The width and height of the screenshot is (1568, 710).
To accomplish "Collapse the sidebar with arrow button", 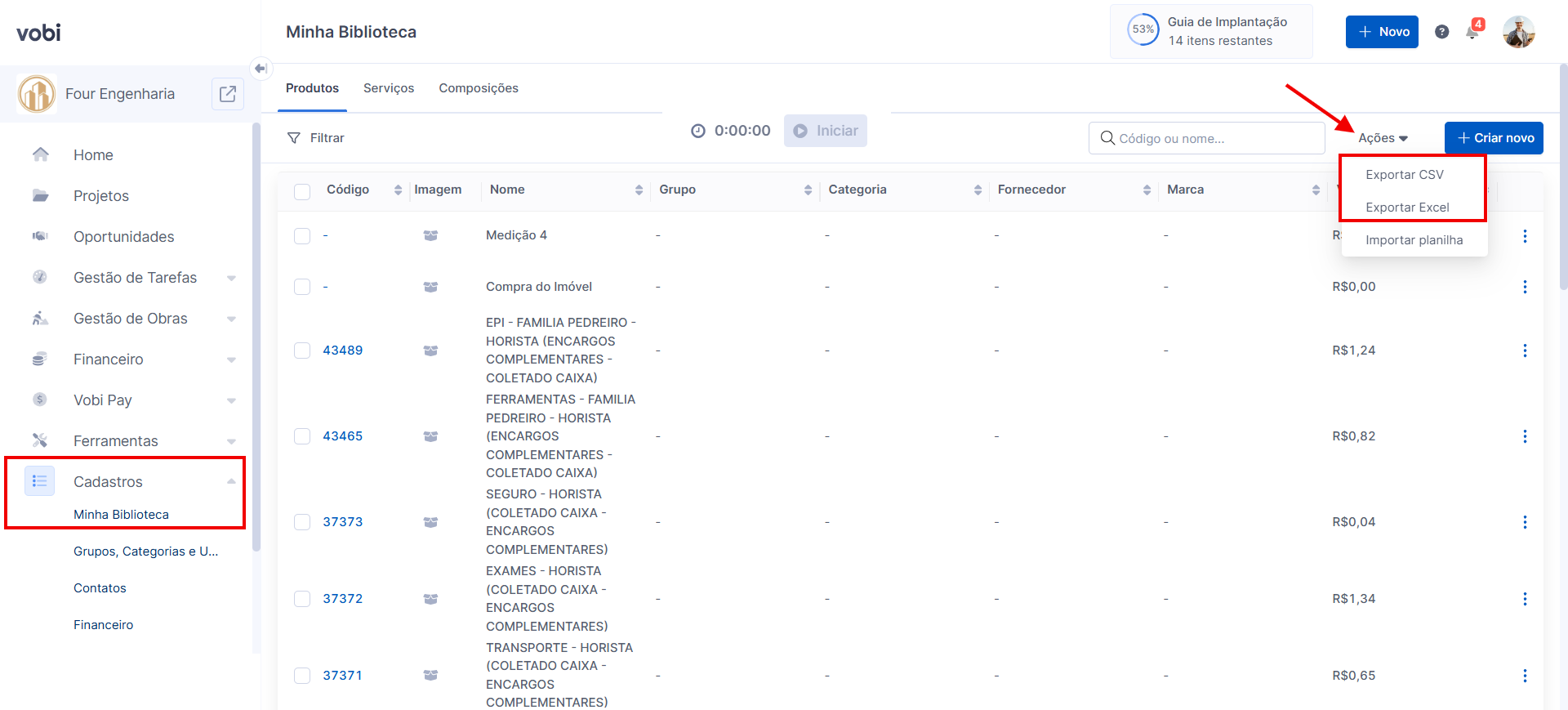I will (x=261, y=69).
